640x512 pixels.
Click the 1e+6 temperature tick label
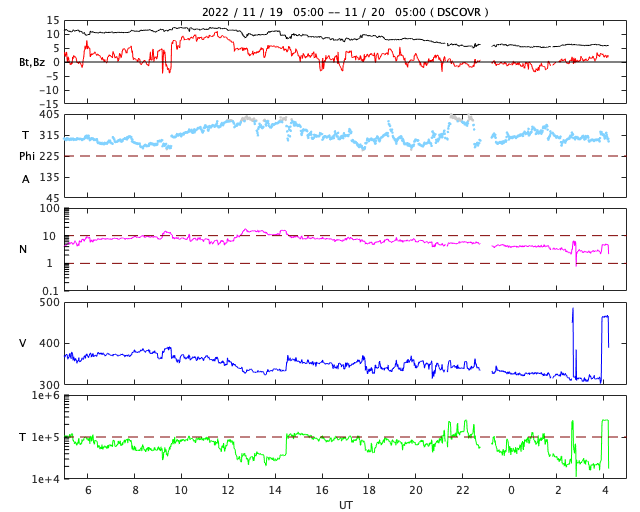(46, 397)
